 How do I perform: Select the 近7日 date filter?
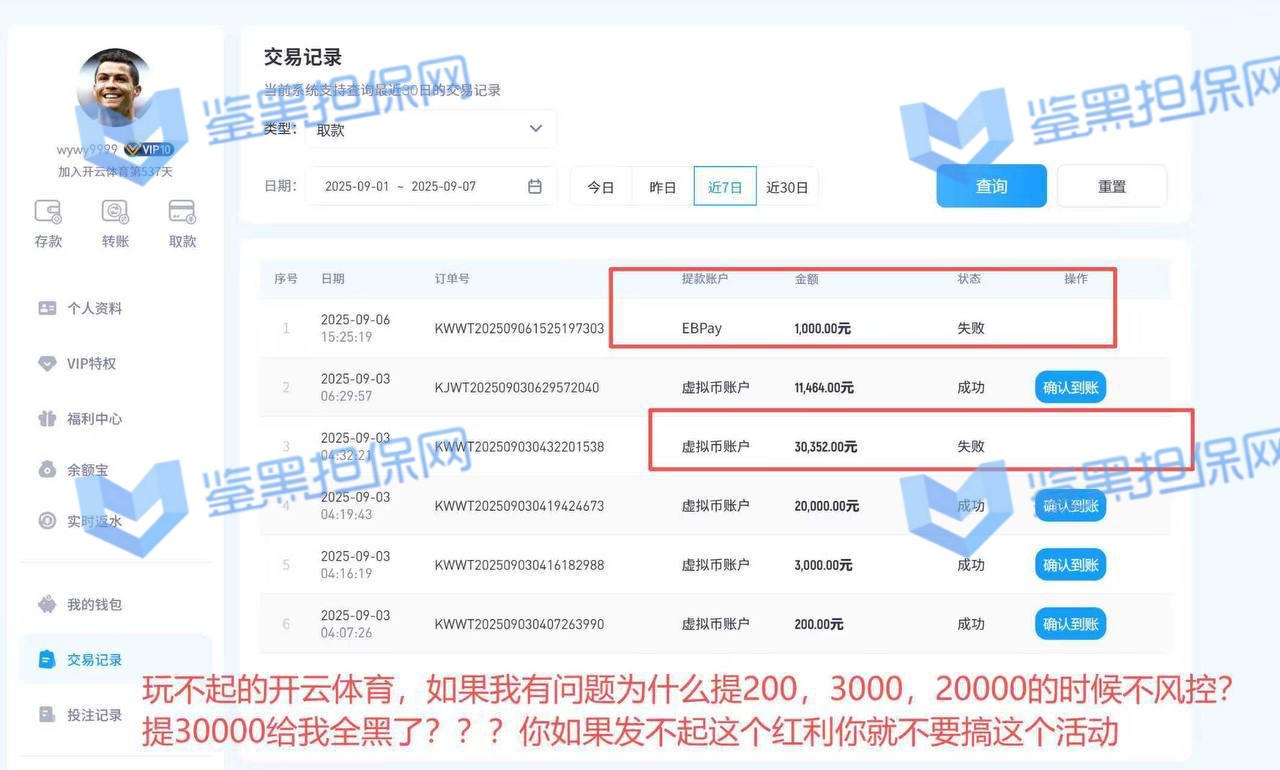coord(725,187)
